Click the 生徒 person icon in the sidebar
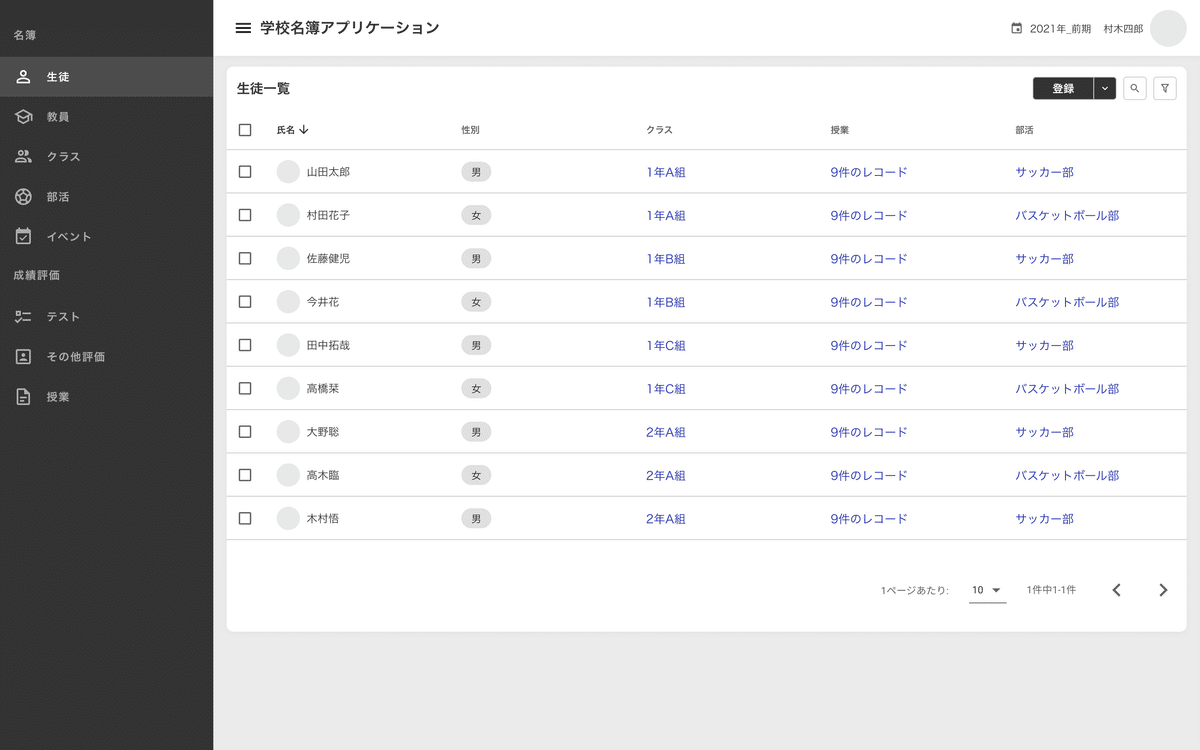 point(24,77)
